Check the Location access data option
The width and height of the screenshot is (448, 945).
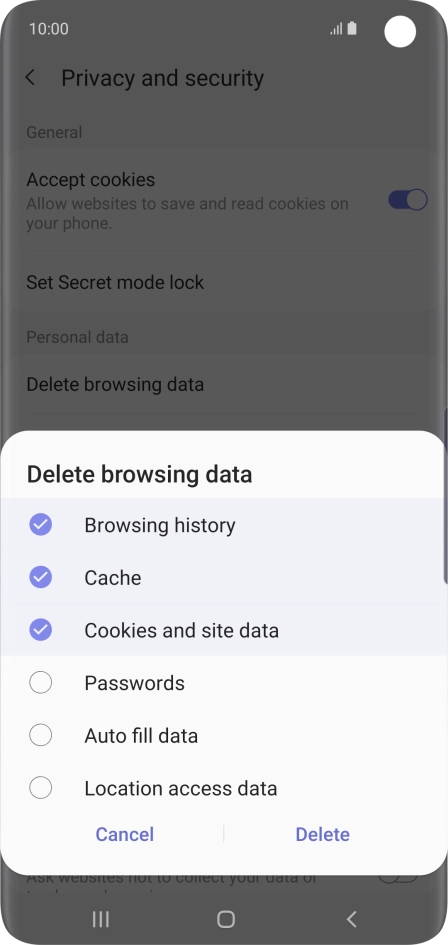(40, 788)
